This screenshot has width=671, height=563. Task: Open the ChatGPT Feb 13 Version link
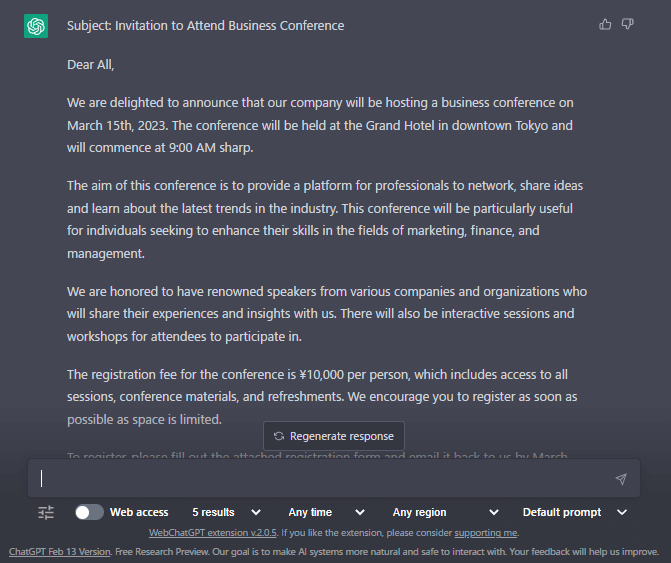click(x=59, y=552)
